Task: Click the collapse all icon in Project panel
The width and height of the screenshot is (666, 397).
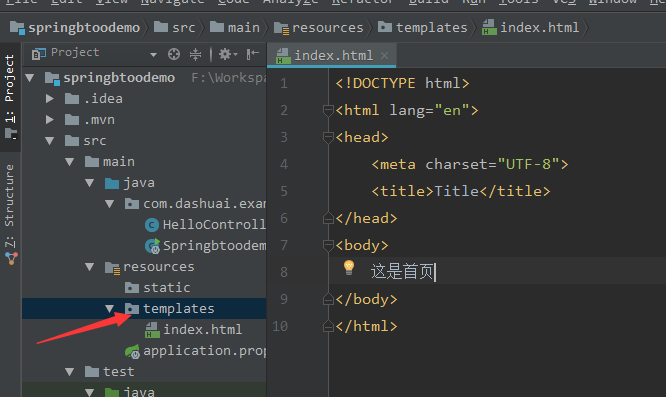Action: coord(195,54)
